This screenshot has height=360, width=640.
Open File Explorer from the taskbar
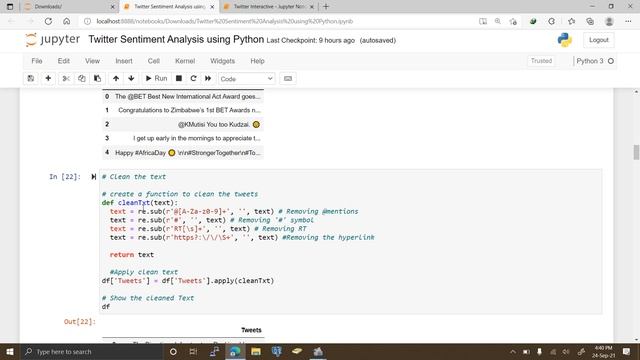click(256, 351)
